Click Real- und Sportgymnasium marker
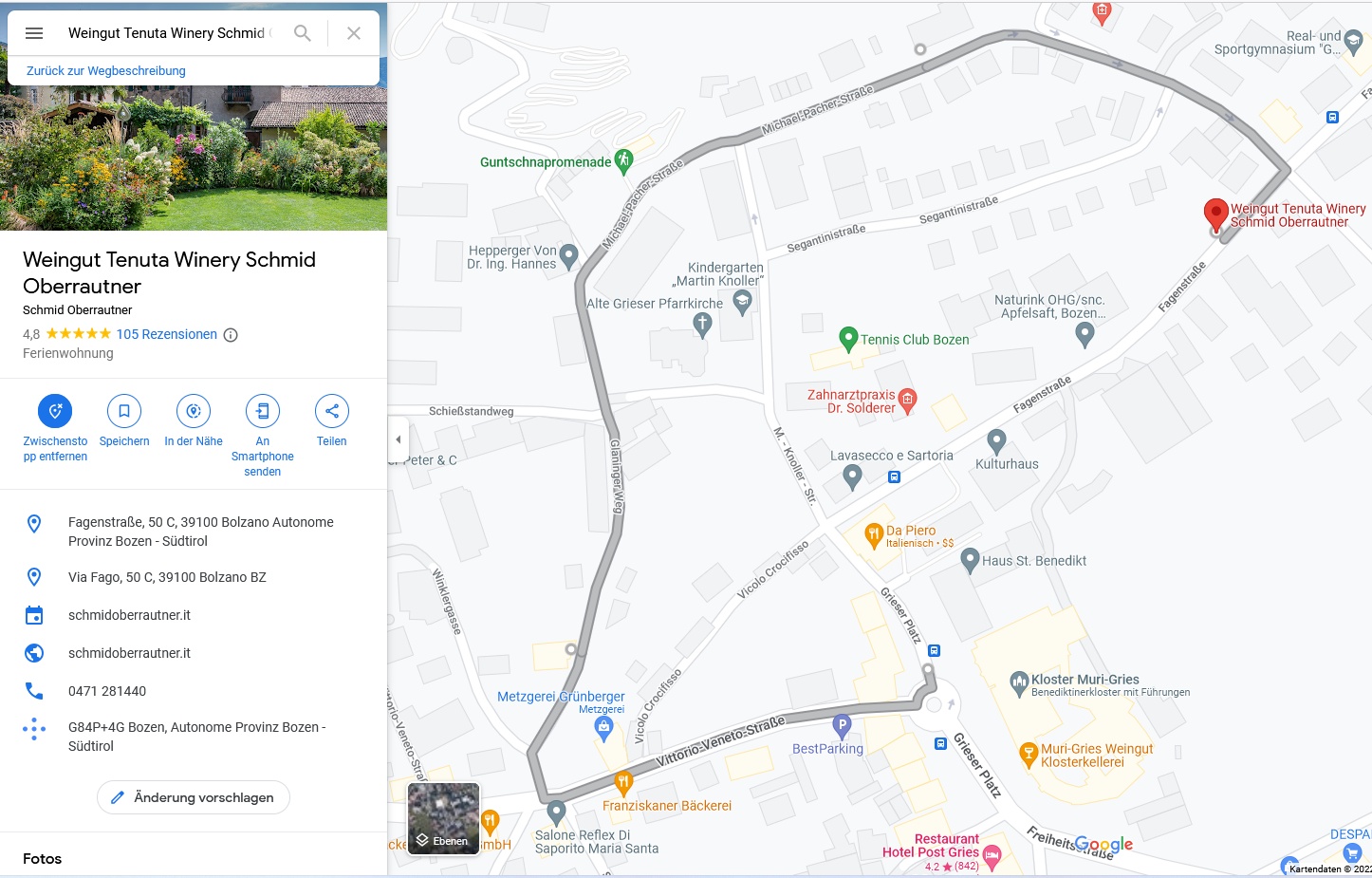Screen dimensions: 1372x878 point(1354,41)
